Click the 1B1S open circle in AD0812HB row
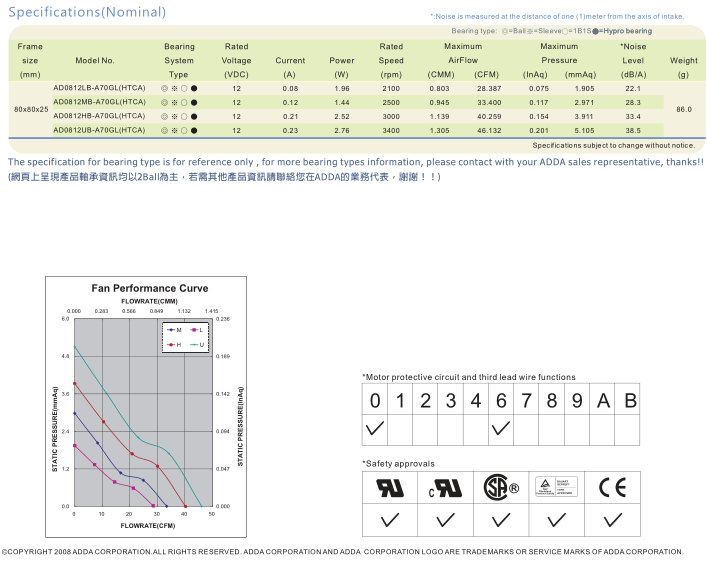707x563 pixels. click(x=184, y=116)
